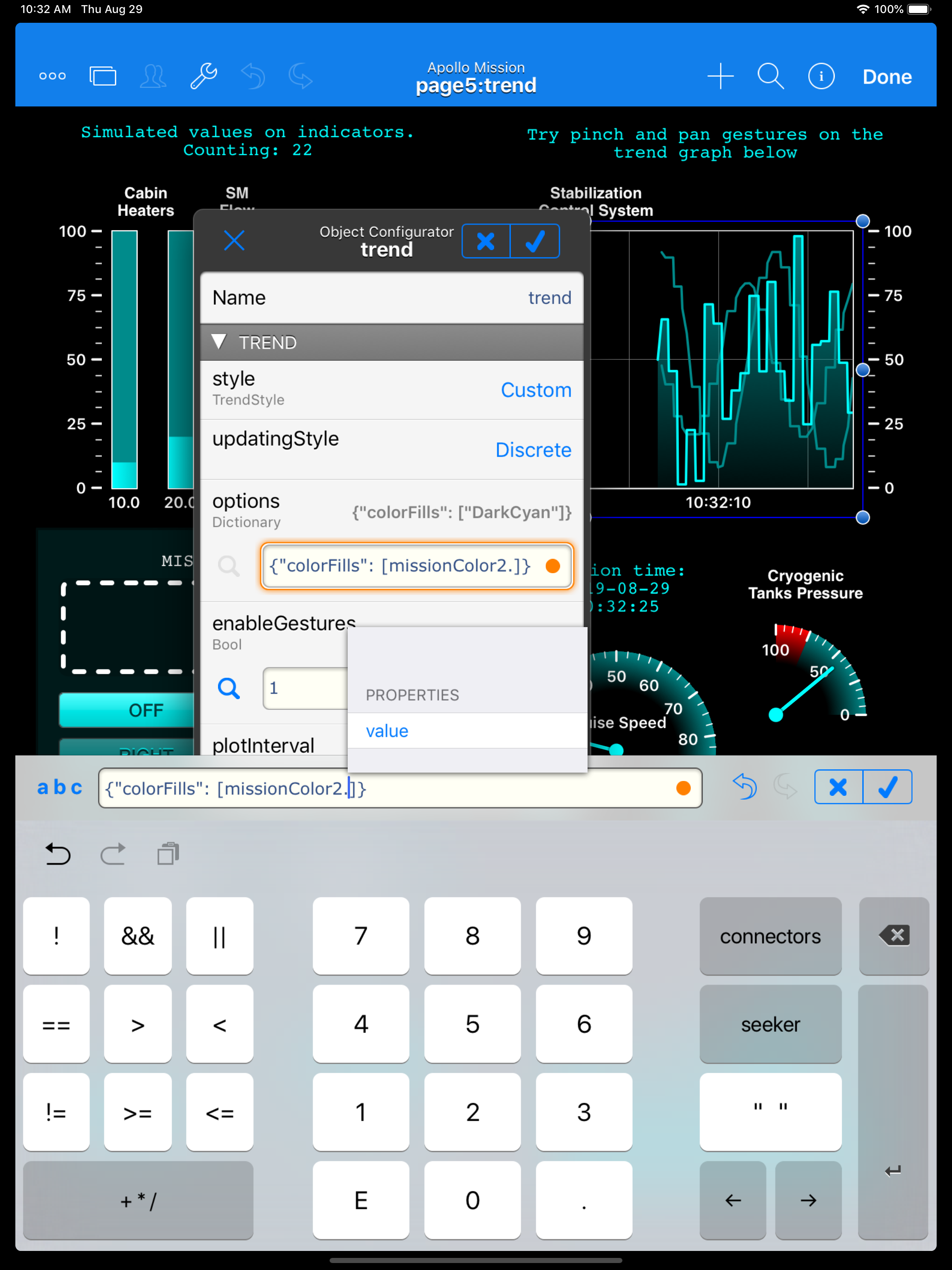Tap redo arrow beside expression field

point(785,787)
